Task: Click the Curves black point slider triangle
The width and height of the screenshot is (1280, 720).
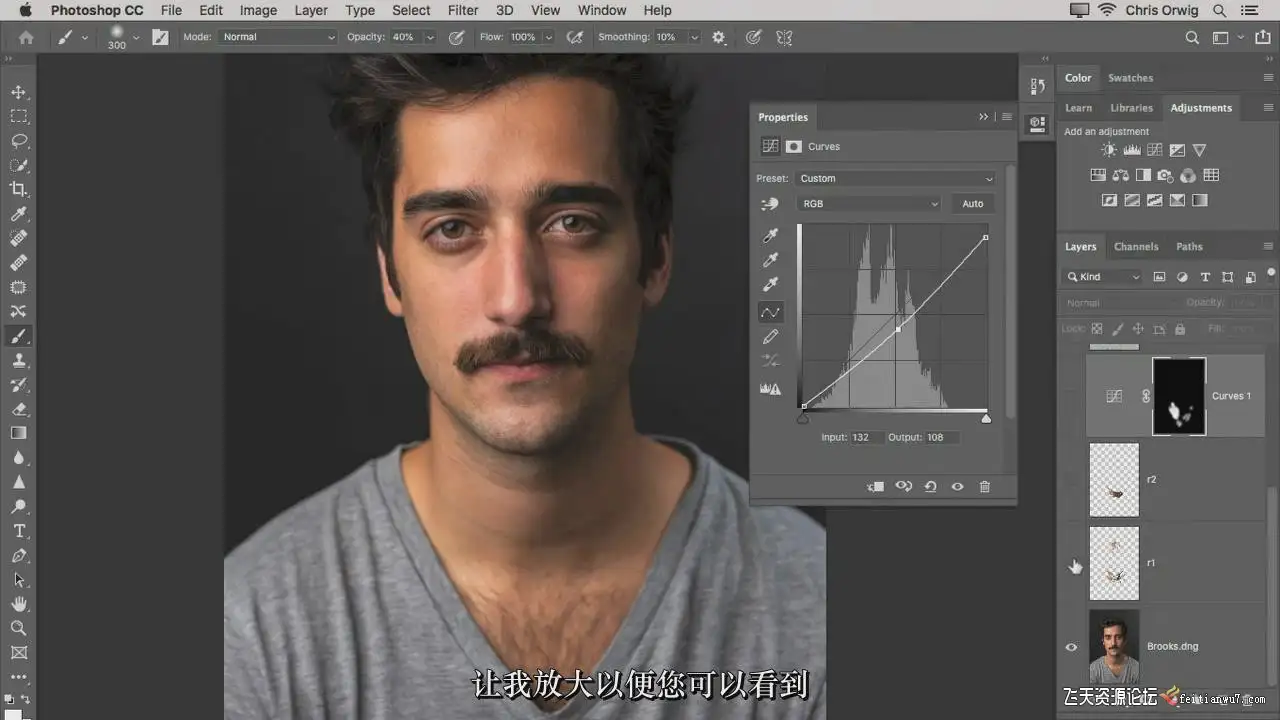Action: [802, 419]
